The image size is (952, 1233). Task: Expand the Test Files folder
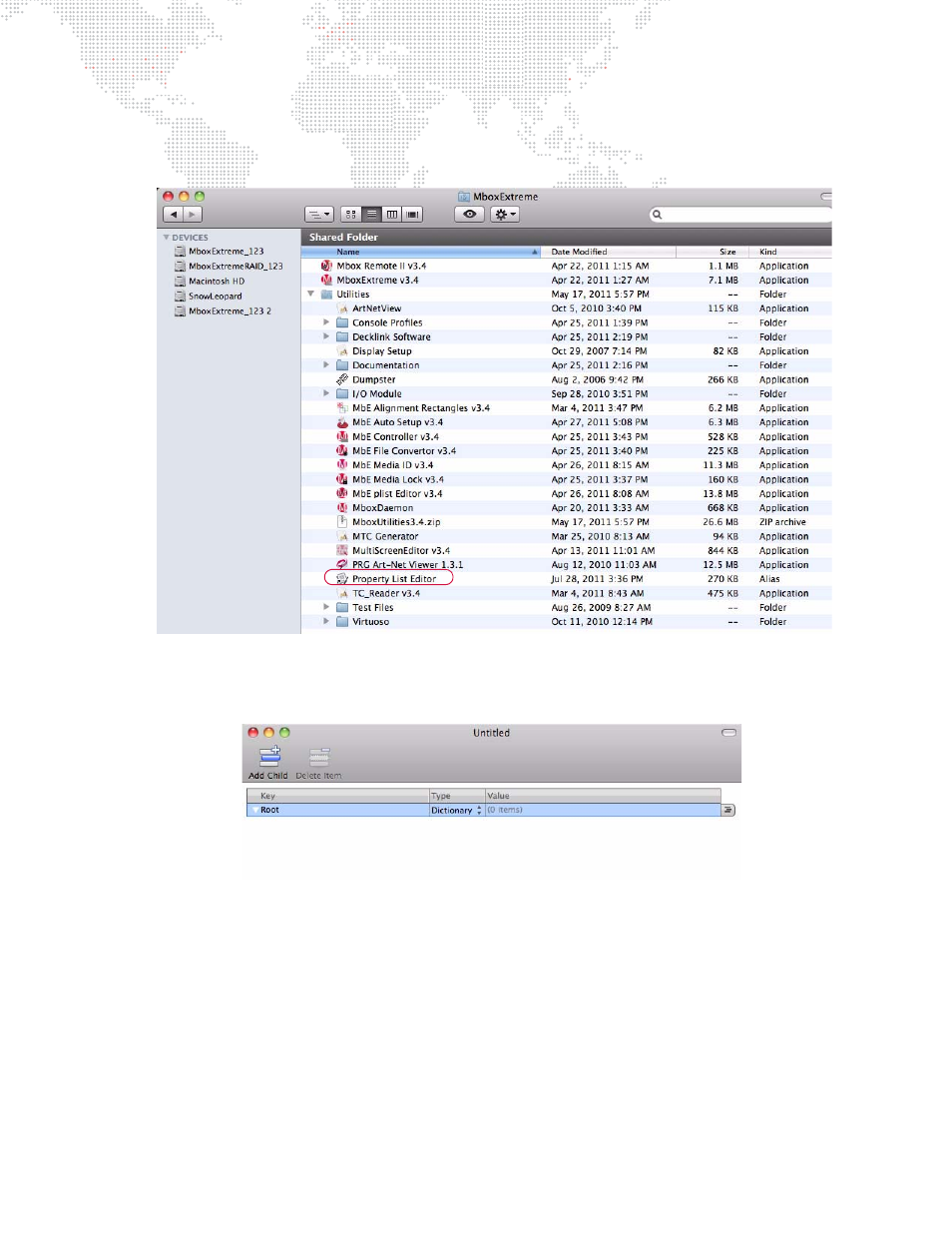click(326, 608)
